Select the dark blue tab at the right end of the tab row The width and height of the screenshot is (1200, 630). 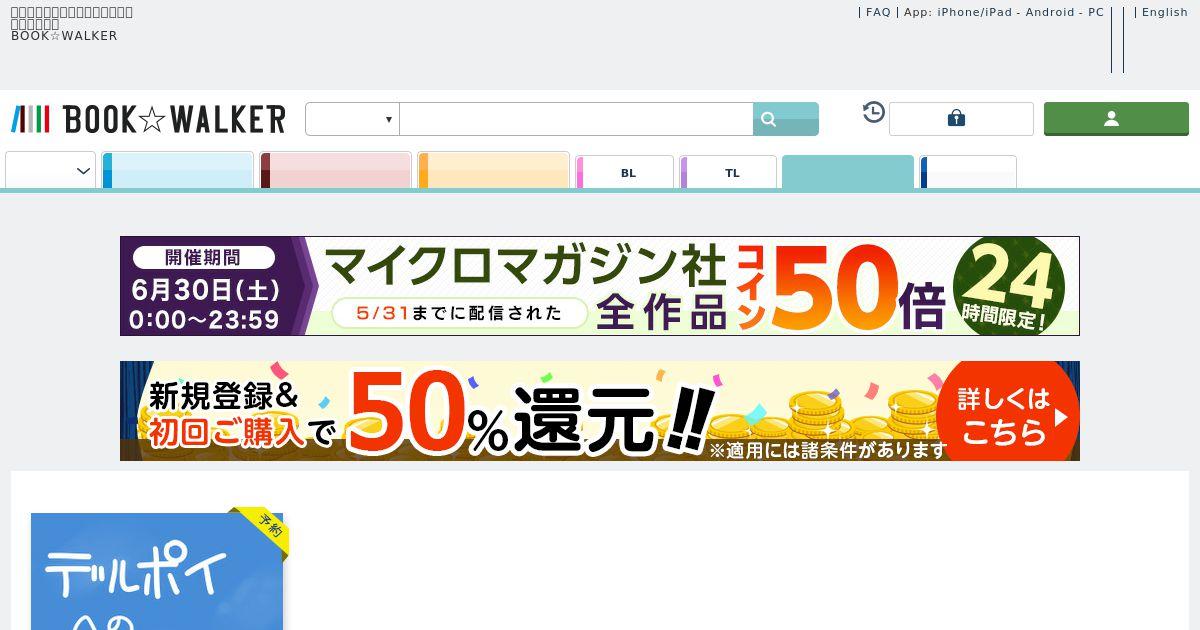pos(968,172)
